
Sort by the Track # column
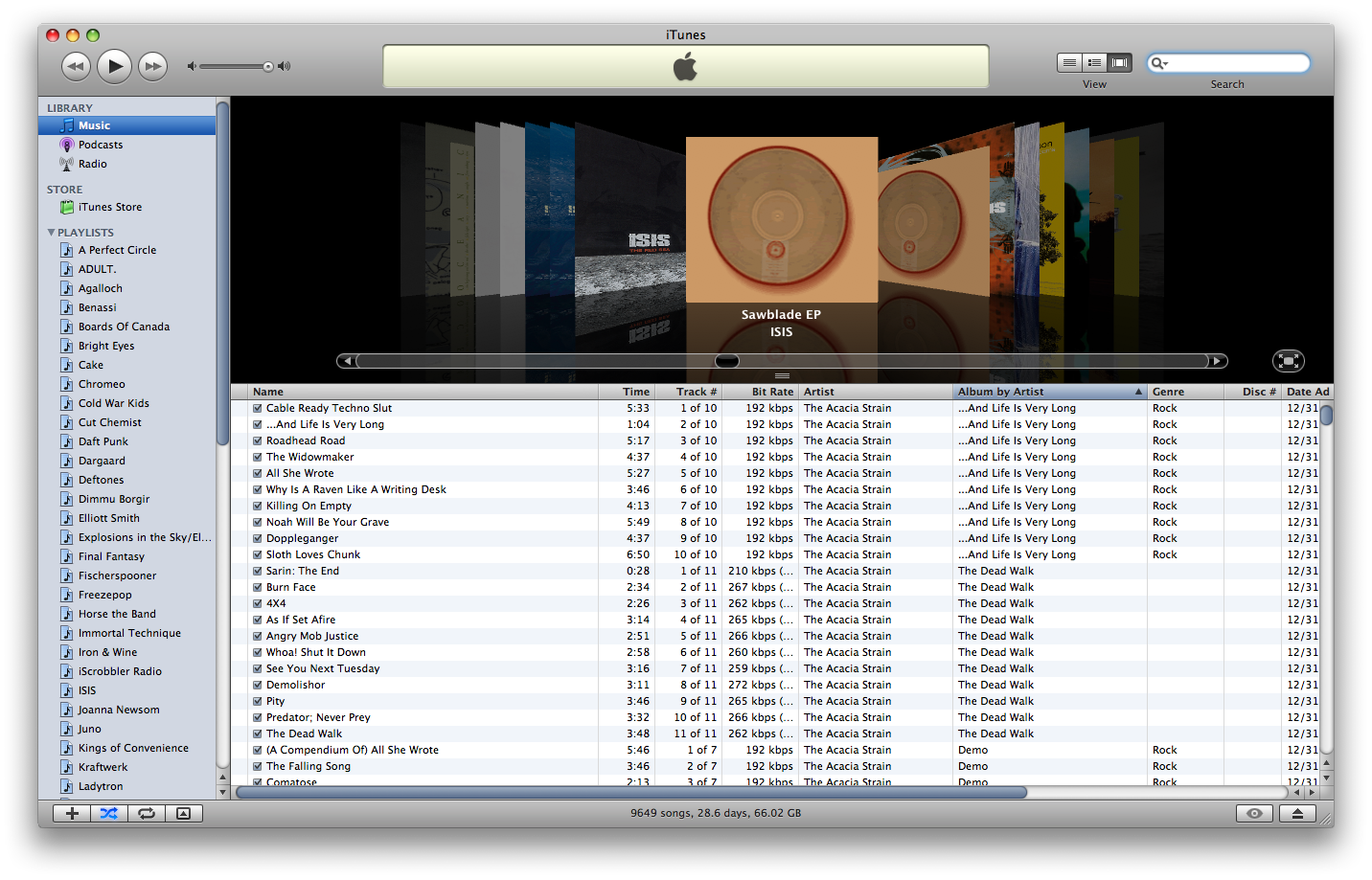pyautogui.click(x=688, y=392)
